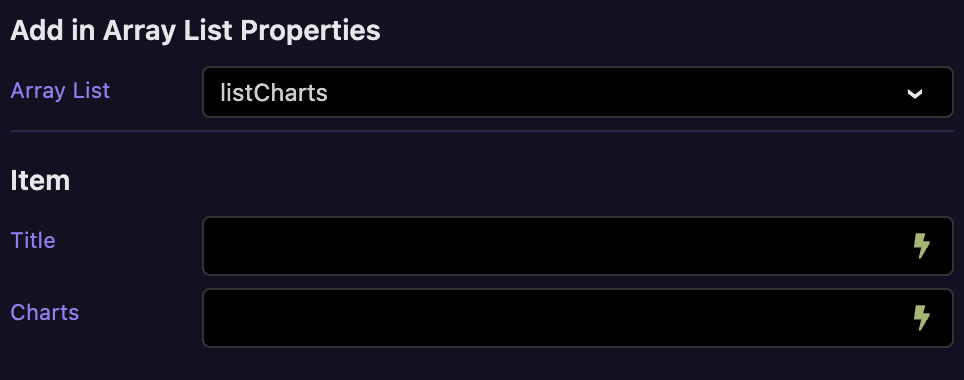Open dynamic binding for the Title property

(921, 245)
